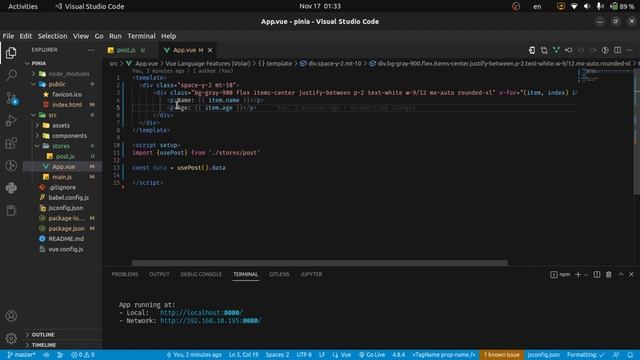
Task: Click the volume icon in top bar
Action: pos(587,6)
